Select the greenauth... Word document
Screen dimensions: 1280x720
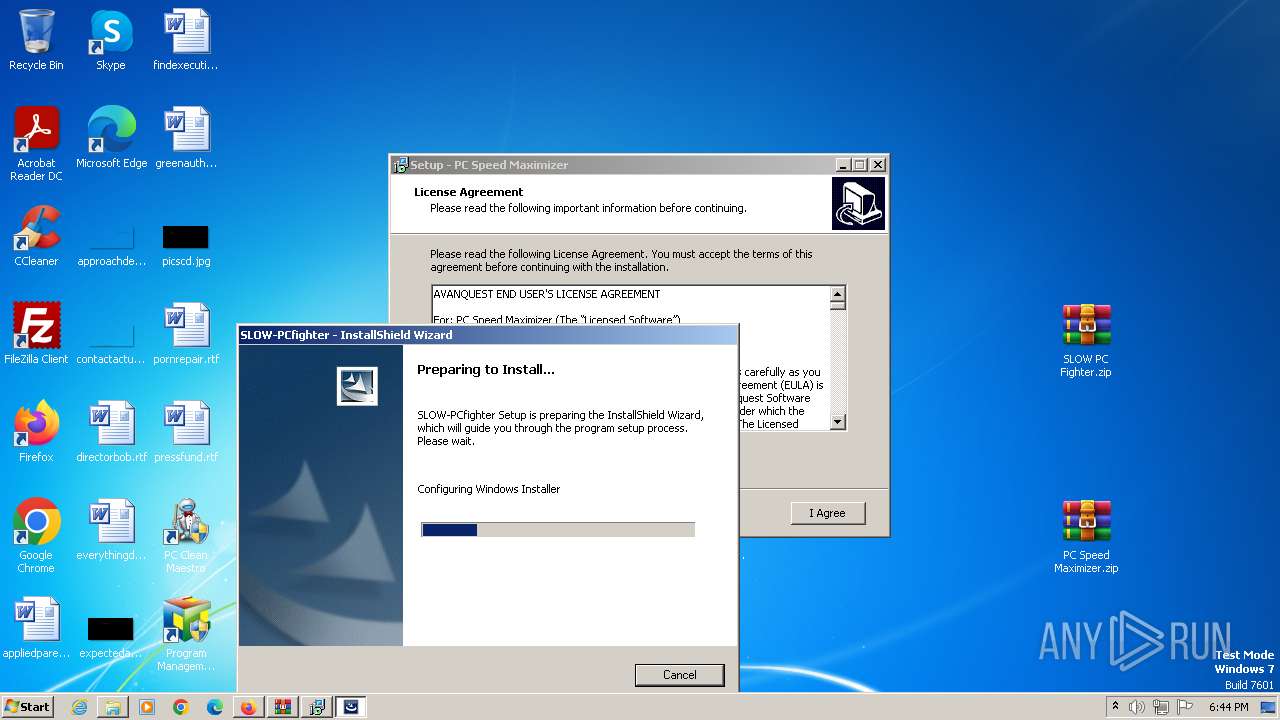coord(186,138)
